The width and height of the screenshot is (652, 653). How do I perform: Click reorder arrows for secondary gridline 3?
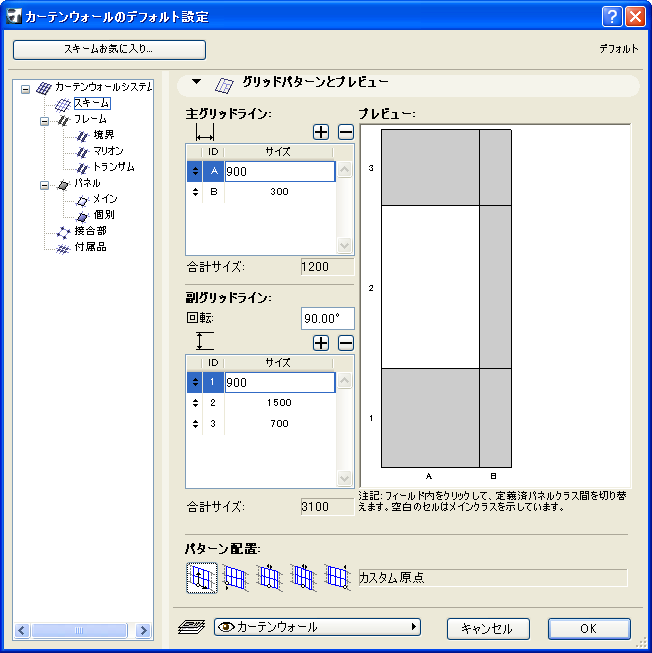pyautogui.click(x=195, y=424)
